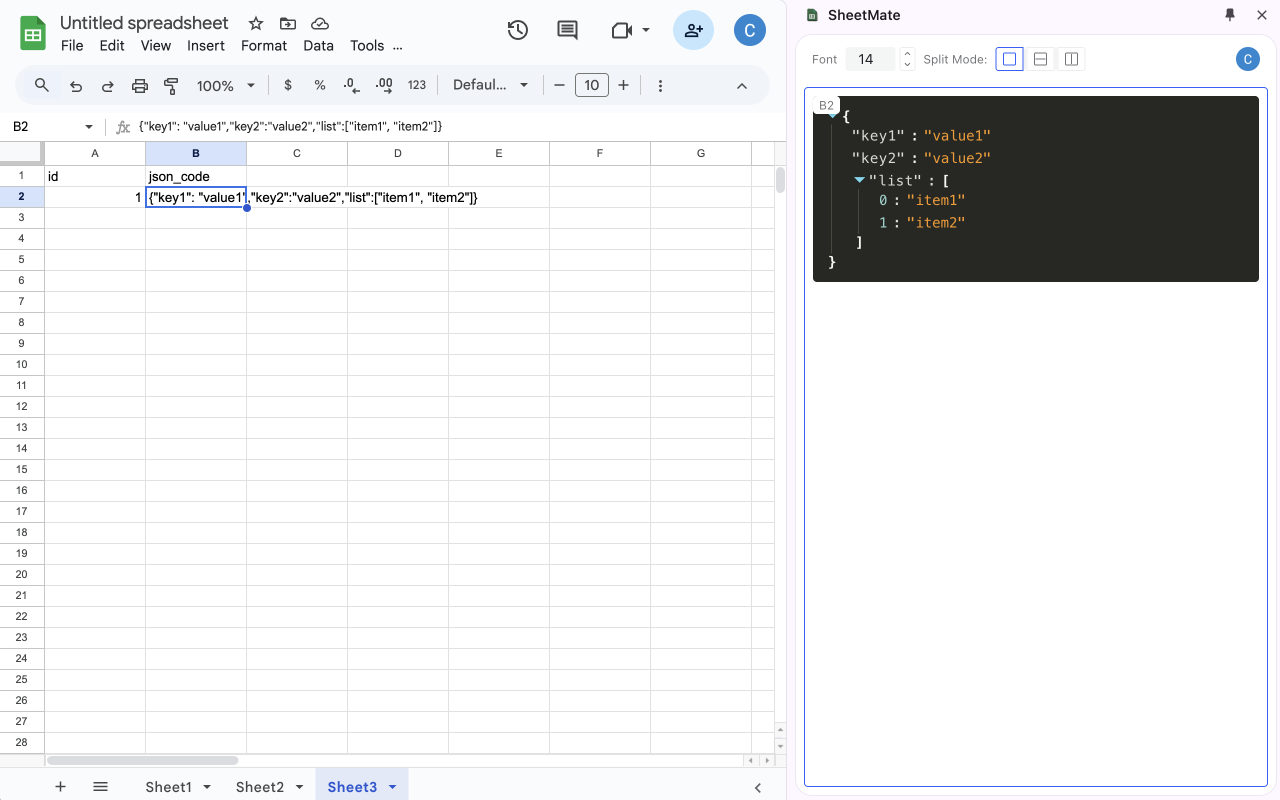Open the paint format tool
Image resolution: width=1280 pixels, height=800 pixels.
point(171,85)
